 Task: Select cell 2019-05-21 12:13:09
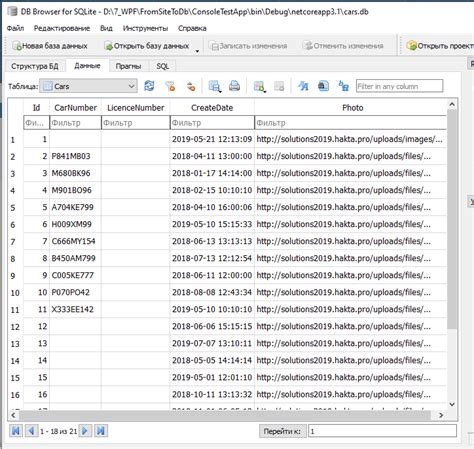coord(212,139)
